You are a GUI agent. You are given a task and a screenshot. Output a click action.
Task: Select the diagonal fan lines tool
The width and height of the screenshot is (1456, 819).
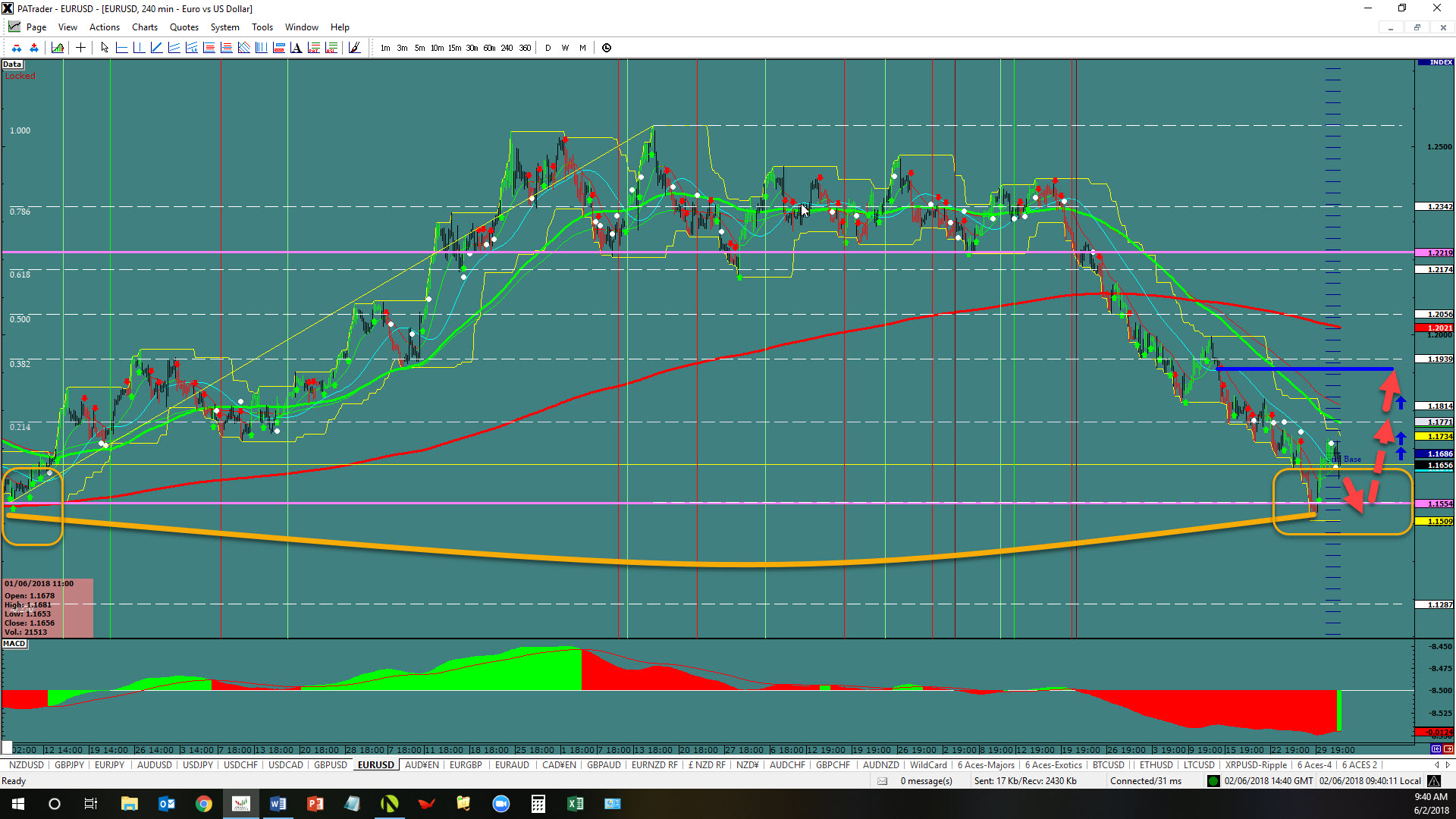(243, 48)
